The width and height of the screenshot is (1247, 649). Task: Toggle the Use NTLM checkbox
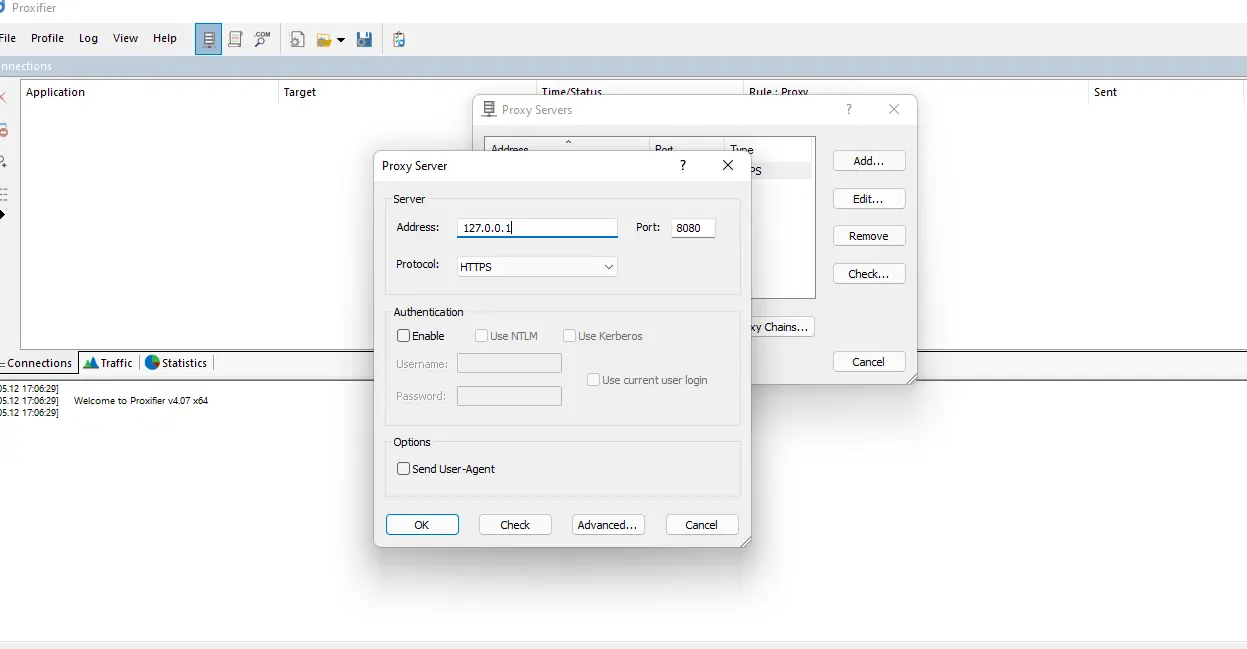tap(482, 336)
